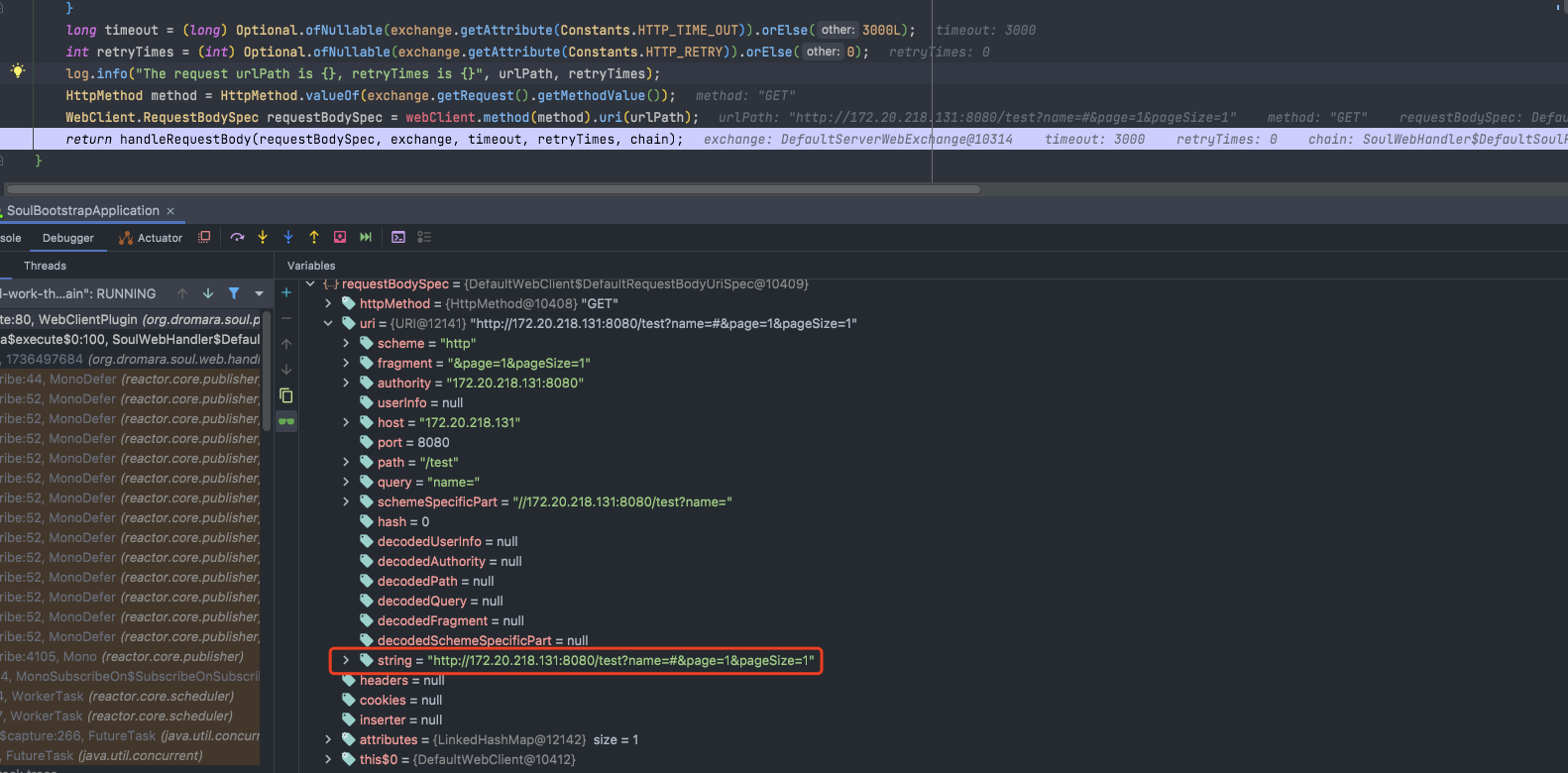Click Show Execution Point icon
Viewport: 1568px width, 773px height.
(x=204, y=237)
